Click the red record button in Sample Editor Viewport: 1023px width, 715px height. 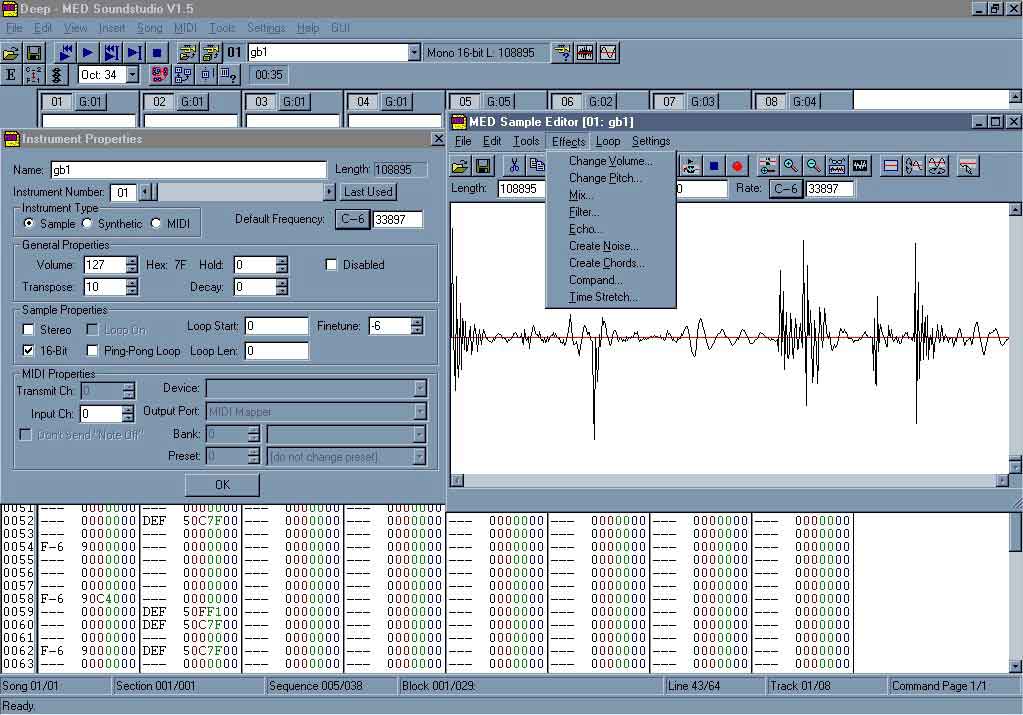click(x=737, y=166)
